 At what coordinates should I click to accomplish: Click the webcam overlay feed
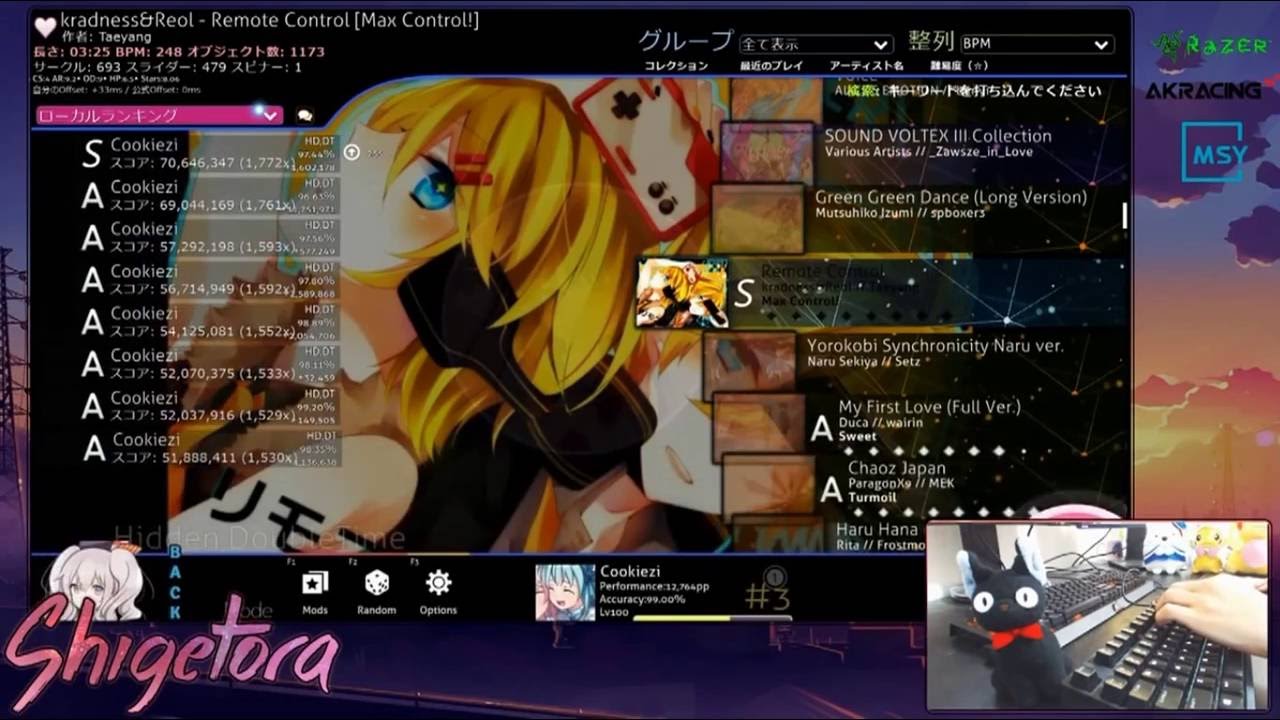click(x=1097, y=615)
